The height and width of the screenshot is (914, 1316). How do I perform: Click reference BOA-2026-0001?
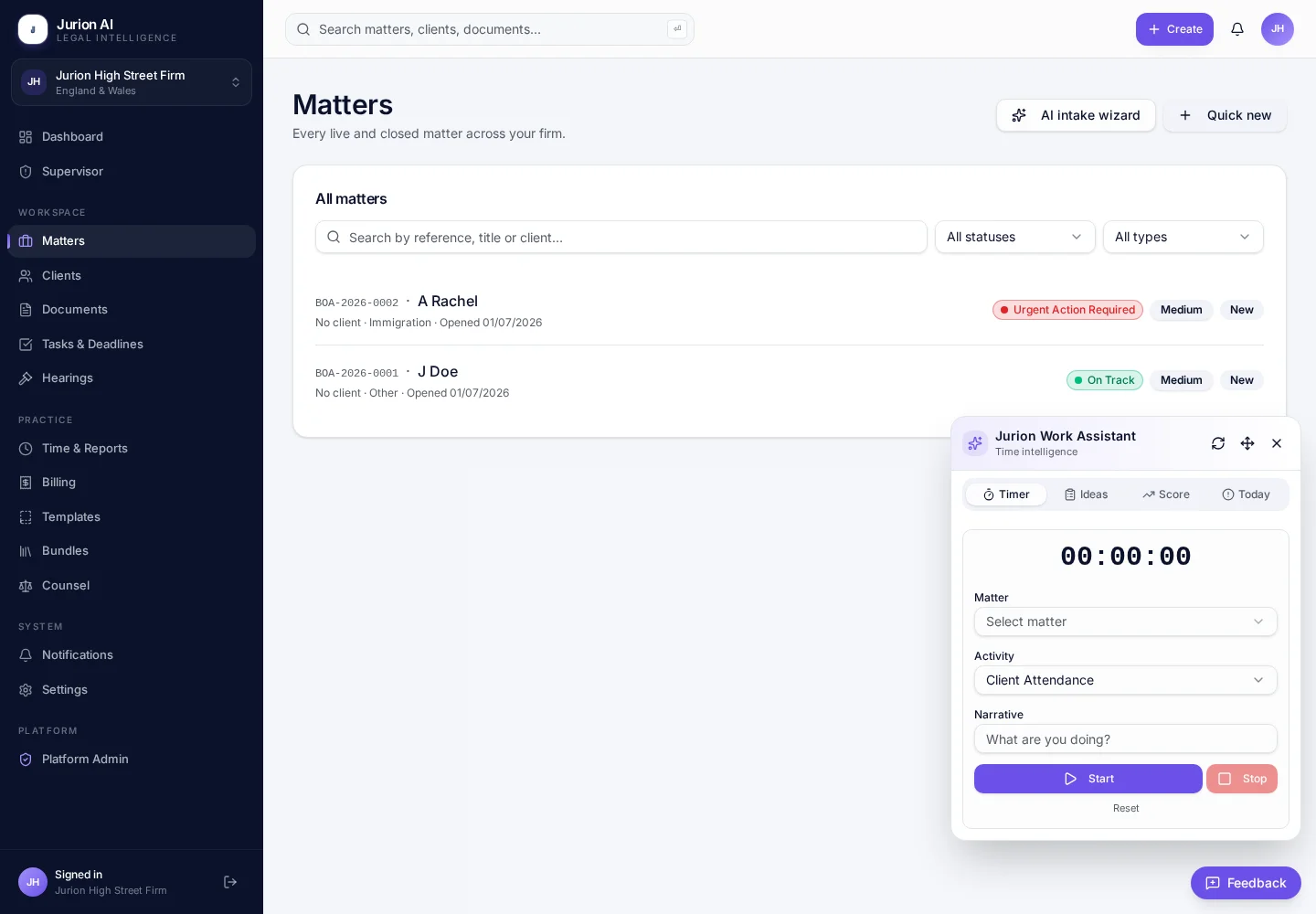tap(356, 373)
